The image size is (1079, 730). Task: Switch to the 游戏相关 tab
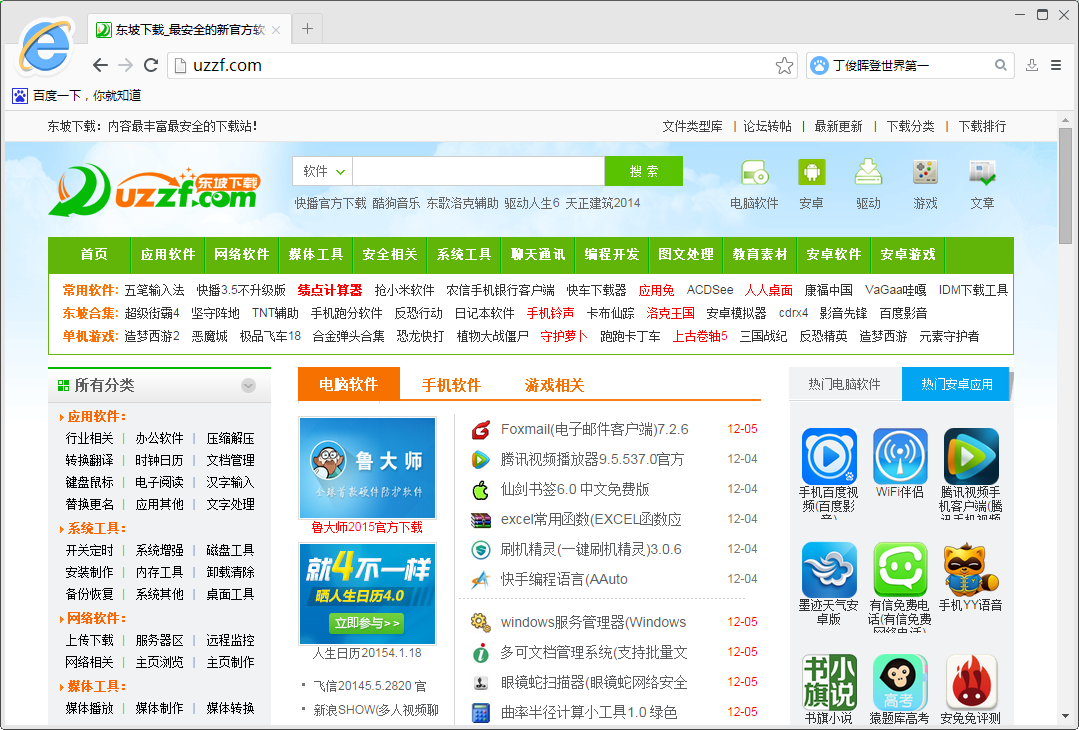coord(554,385)
